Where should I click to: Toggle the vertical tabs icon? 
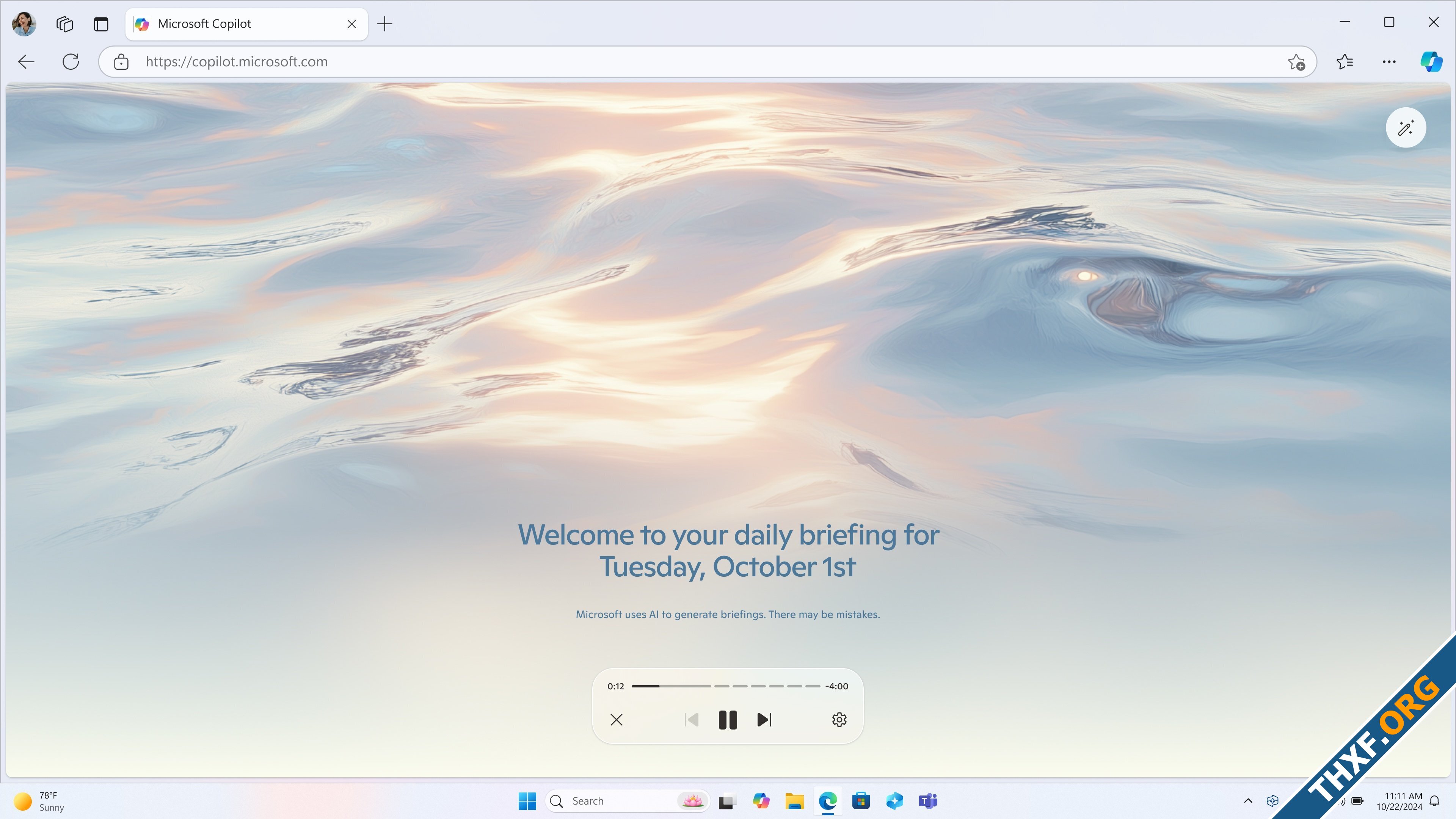(101, 24)
